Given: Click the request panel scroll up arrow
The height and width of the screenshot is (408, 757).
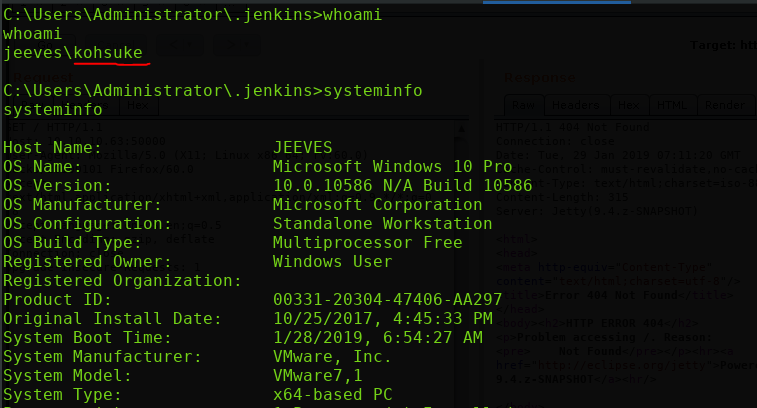Looking at the screenshot, I should tap(462, 129).
